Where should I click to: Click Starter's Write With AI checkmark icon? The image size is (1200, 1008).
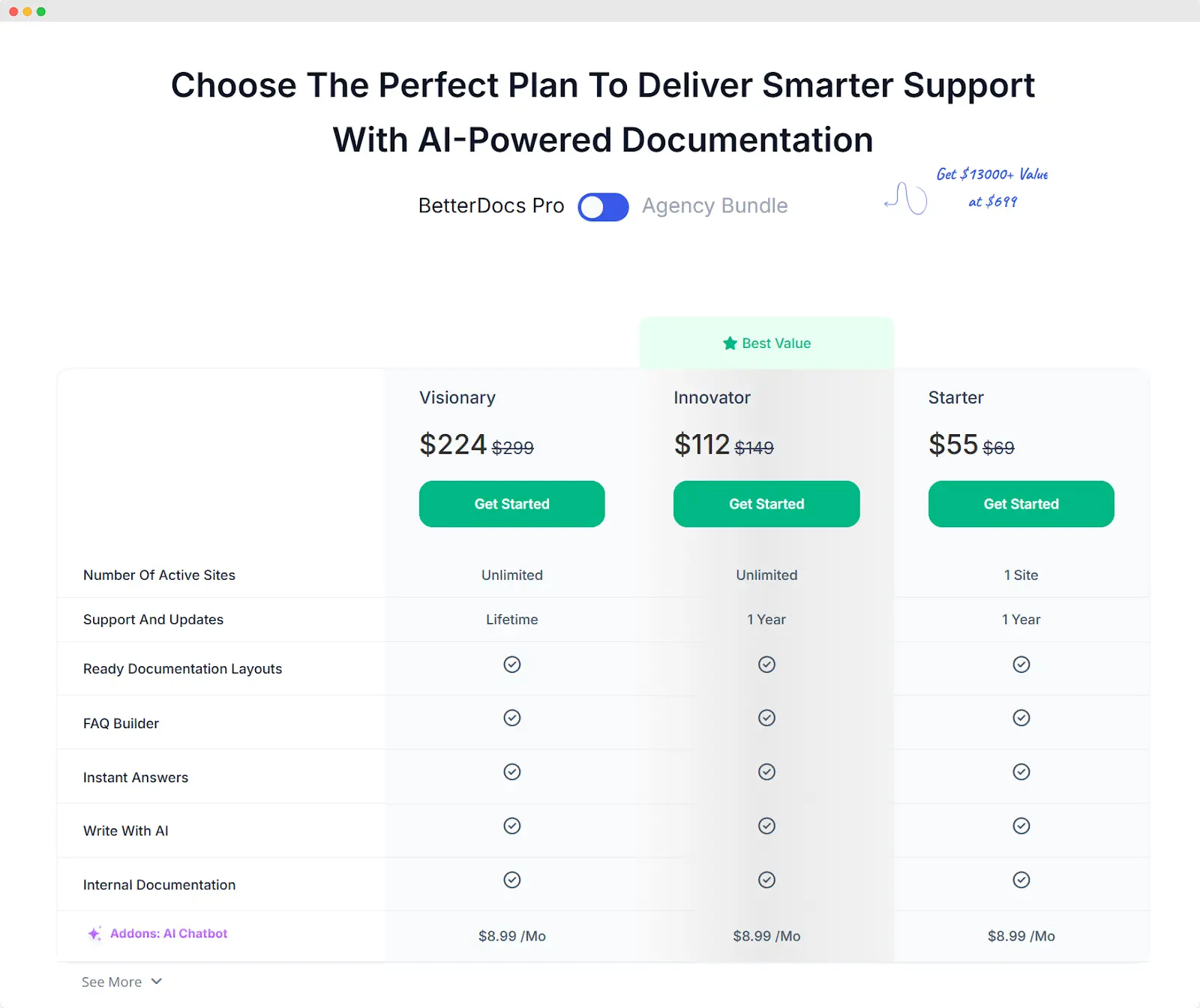[x=1021, y=826]
